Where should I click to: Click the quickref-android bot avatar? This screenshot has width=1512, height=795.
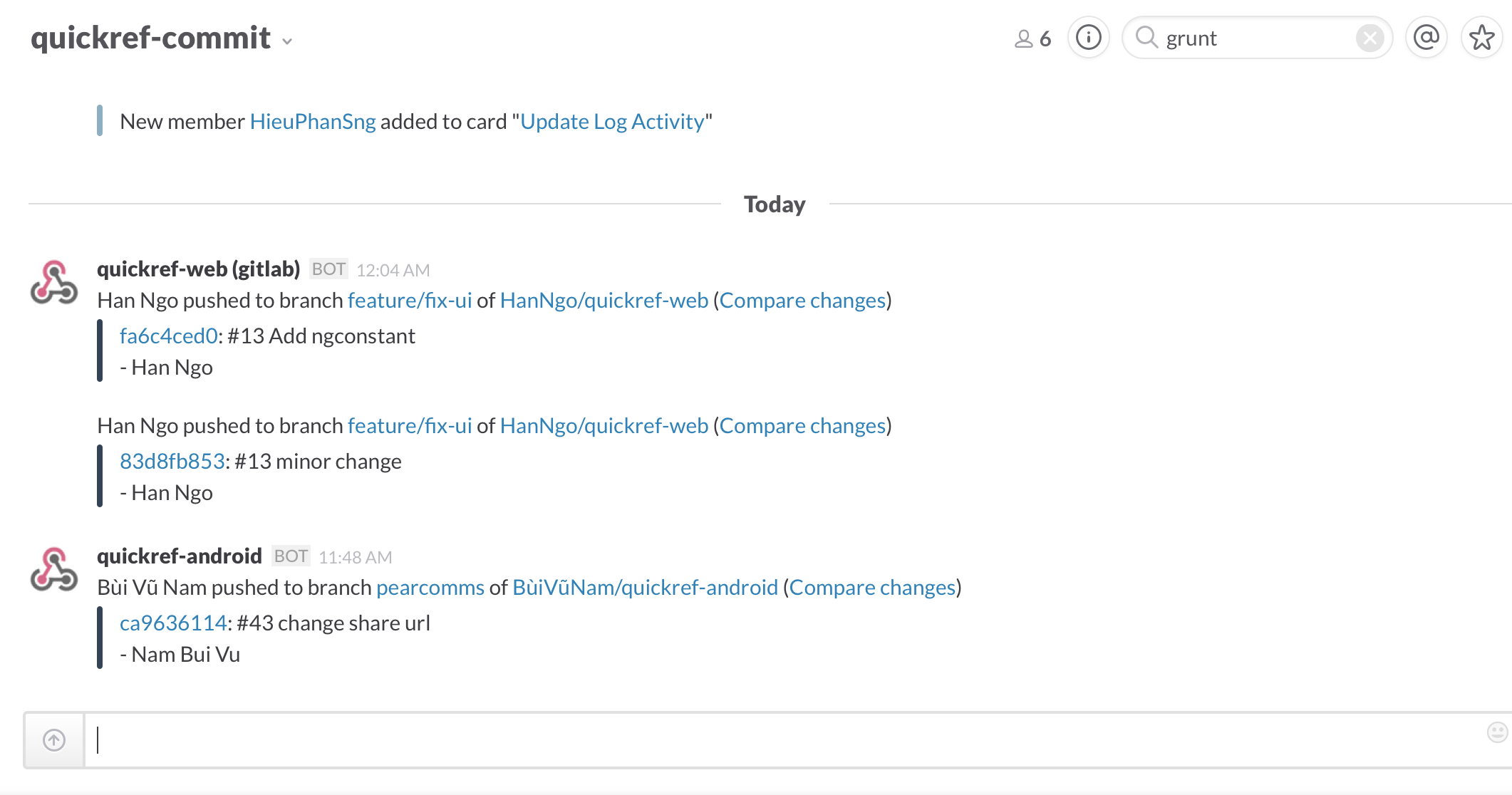coord(54,570)
